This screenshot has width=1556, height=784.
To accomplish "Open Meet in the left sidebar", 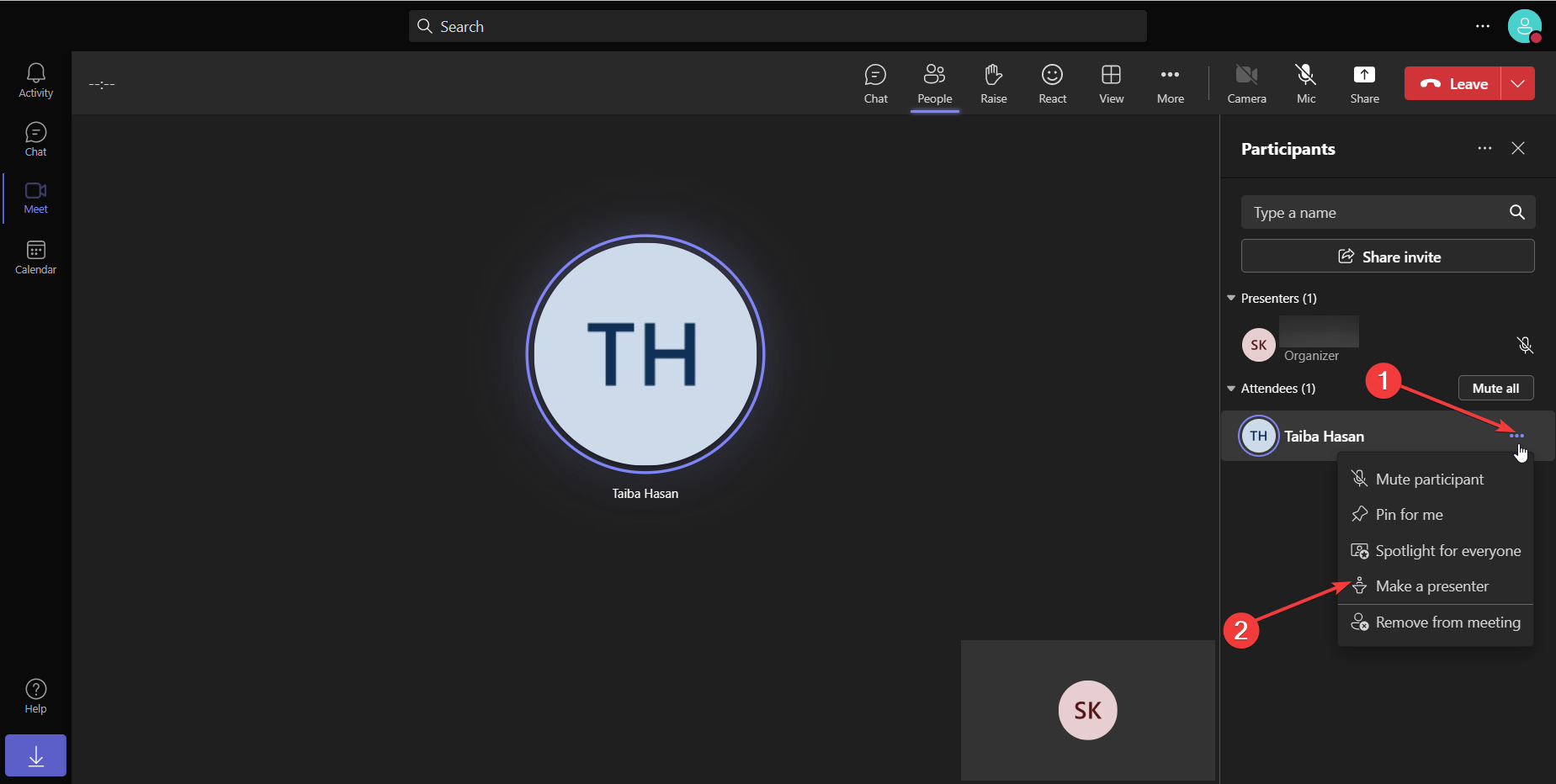I will (x=35, y=199).
